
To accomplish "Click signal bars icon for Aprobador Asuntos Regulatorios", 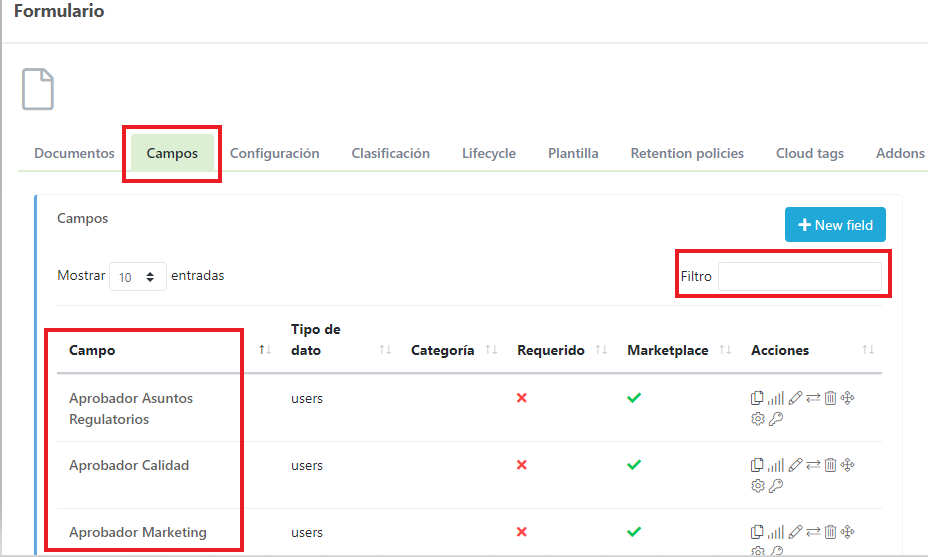I will 776,398.
